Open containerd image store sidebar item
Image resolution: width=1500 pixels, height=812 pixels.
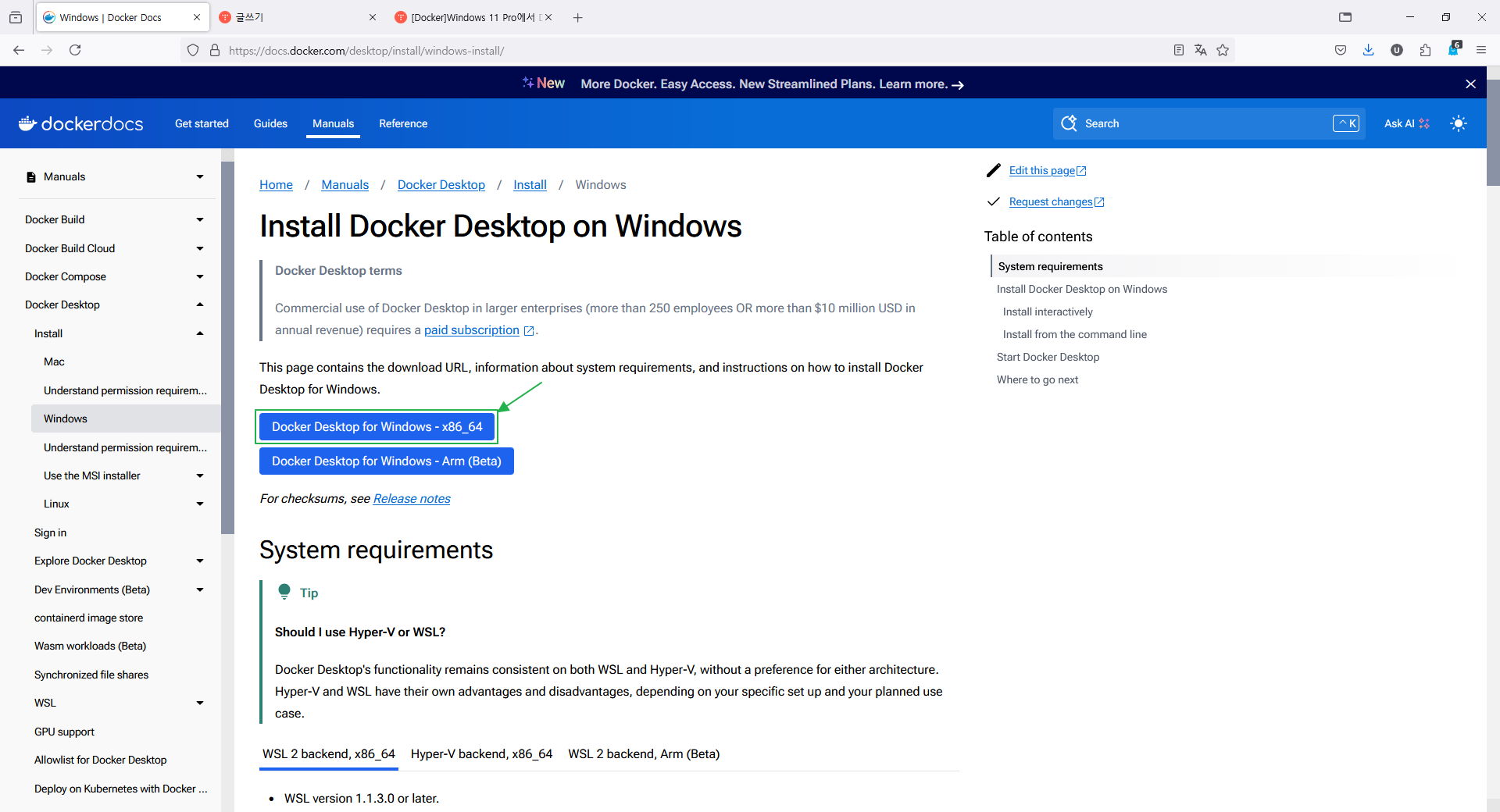click(x=88, y=618)
